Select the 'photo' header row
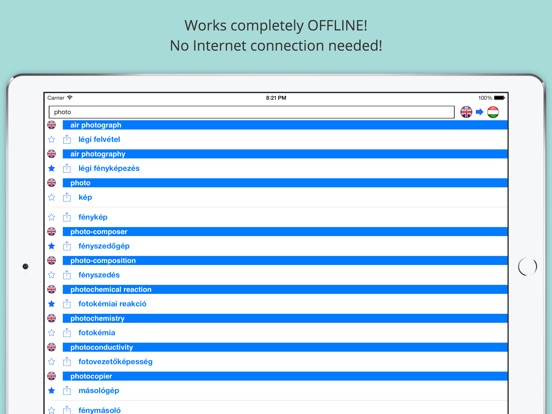Screen dimensions: 552x414 [285, 183]
